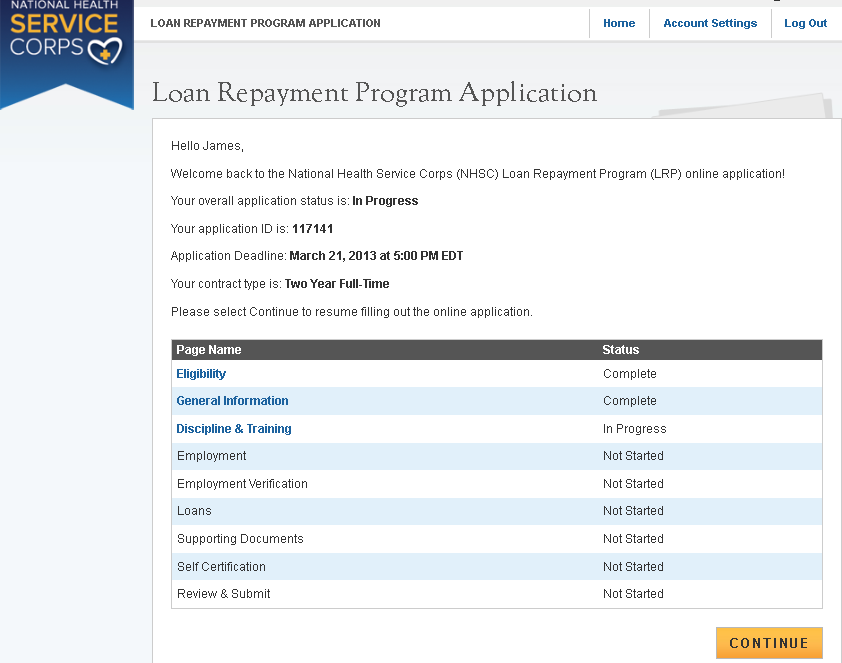The image size is (842, 663).
Task: Click the top bar LOAN REPAYMENT PROGRAM APPLICATION title
Action: (x=265, y=23)
